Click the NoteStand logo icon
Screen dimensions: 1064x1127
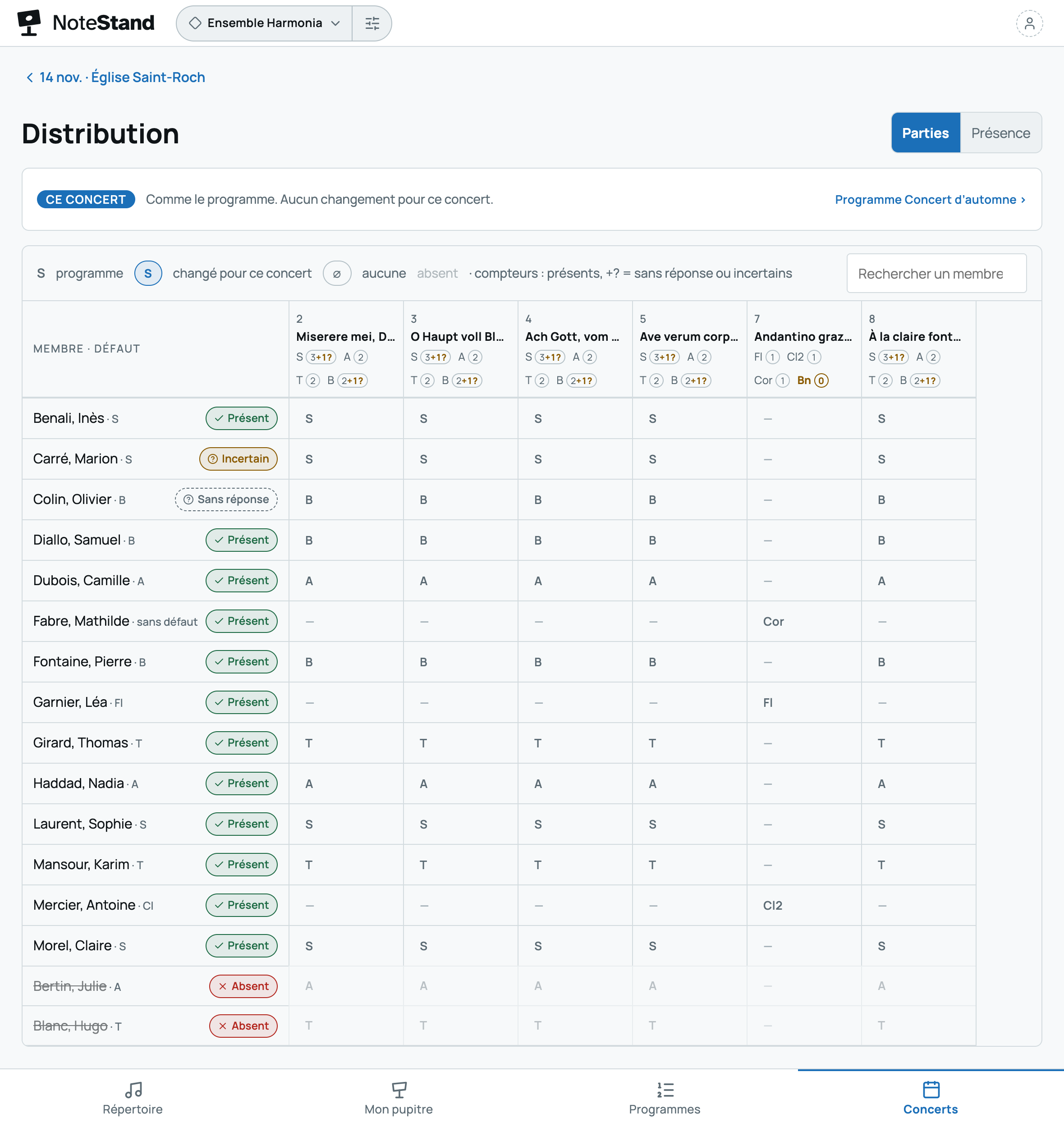(x=28, y=23)
